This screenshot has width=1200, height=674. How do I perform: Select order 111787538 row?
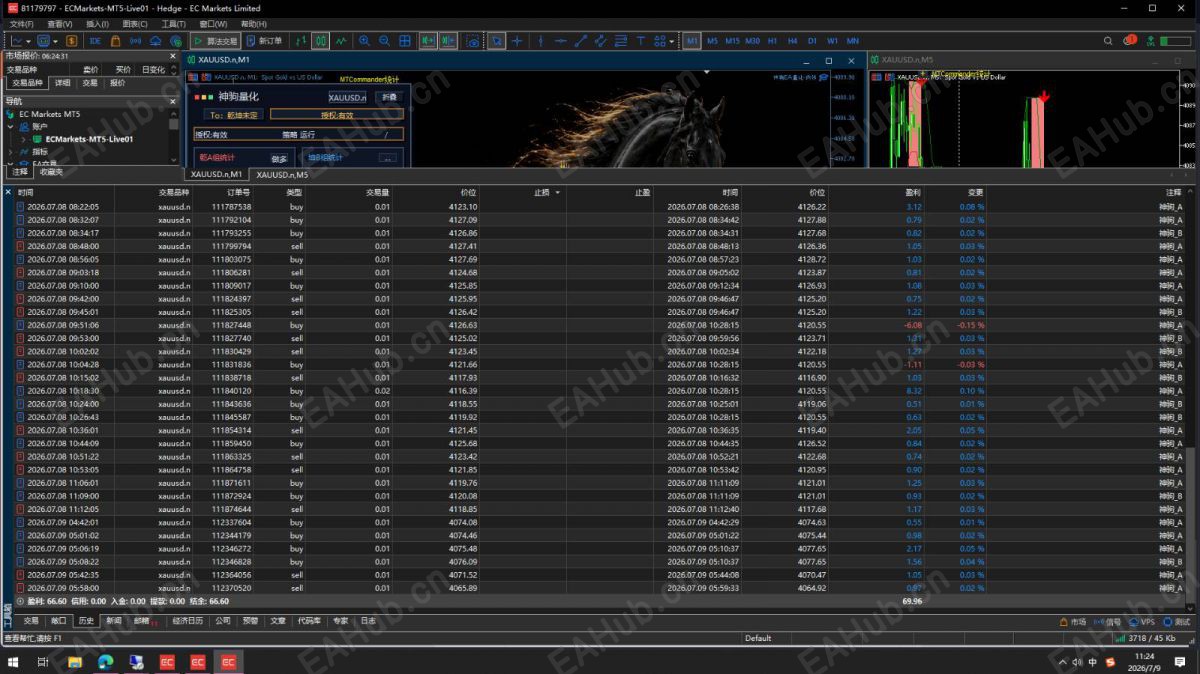pos(600,207)
